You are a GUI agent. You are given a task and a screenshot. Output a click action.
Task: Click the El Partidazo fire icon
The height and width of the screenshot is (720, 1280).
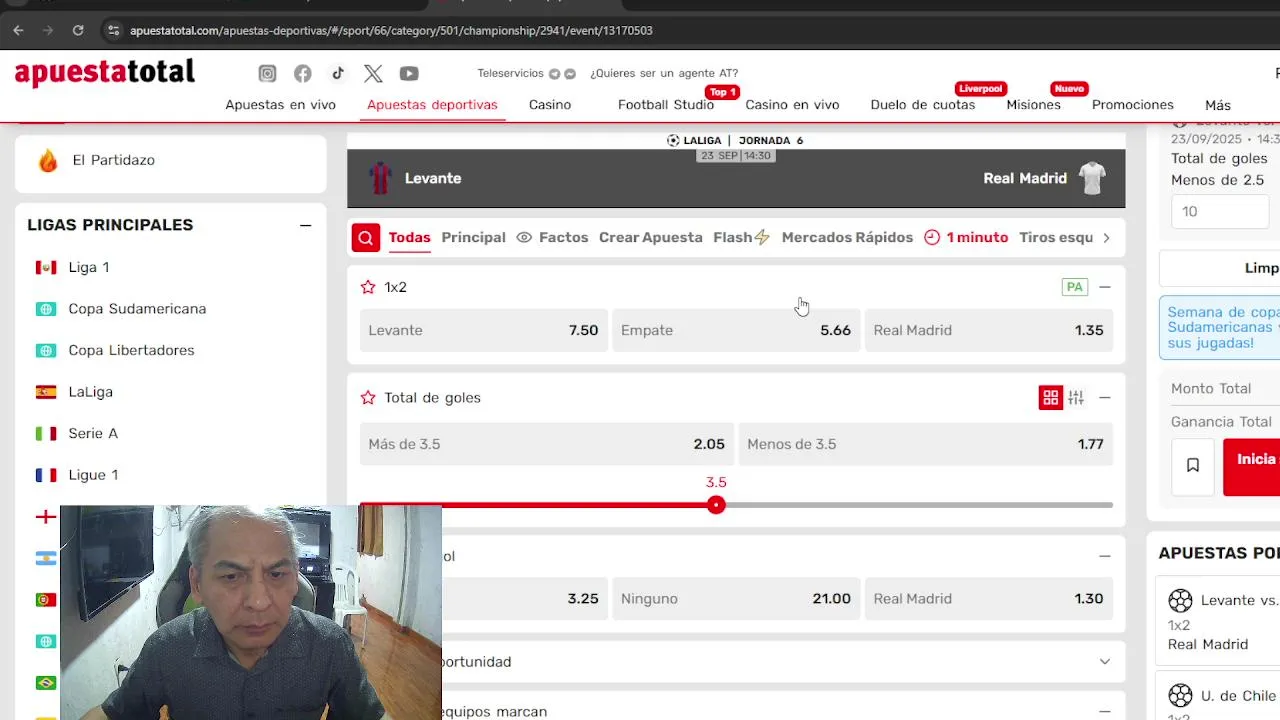[x=48, y=160]
